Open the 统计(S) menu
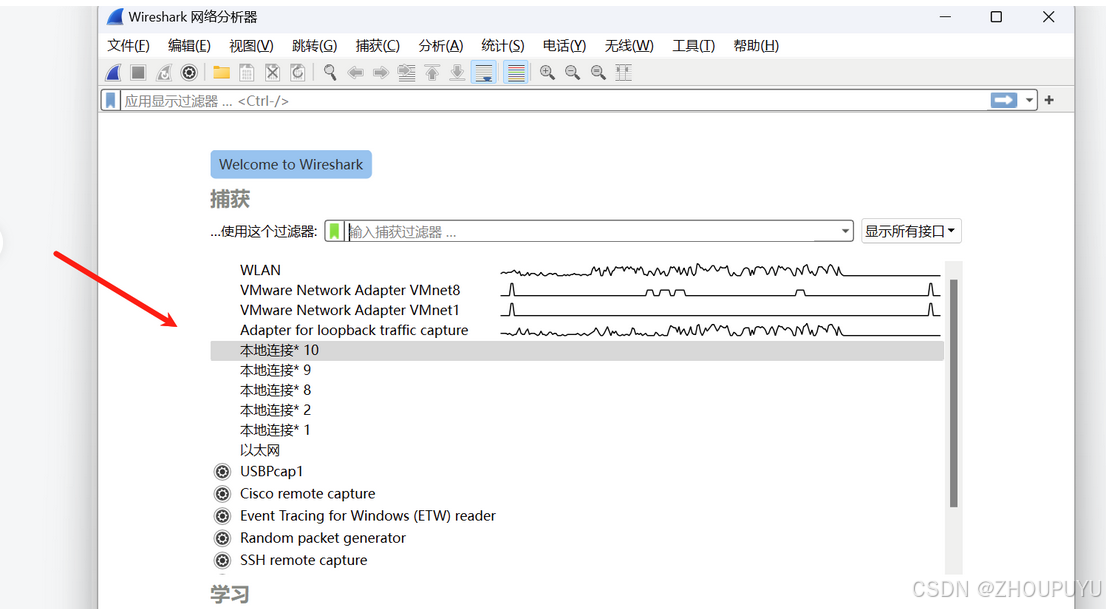1106x609 pixels. tap(503, 46)
